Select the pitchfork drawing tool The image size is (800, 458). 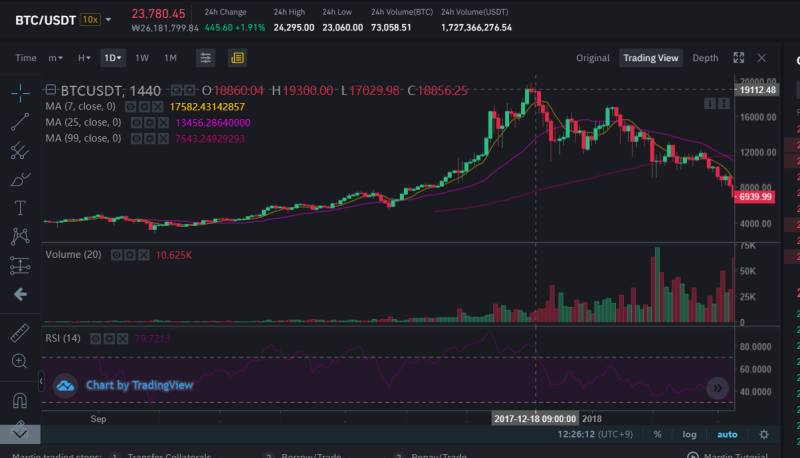(x=20, y=150)
